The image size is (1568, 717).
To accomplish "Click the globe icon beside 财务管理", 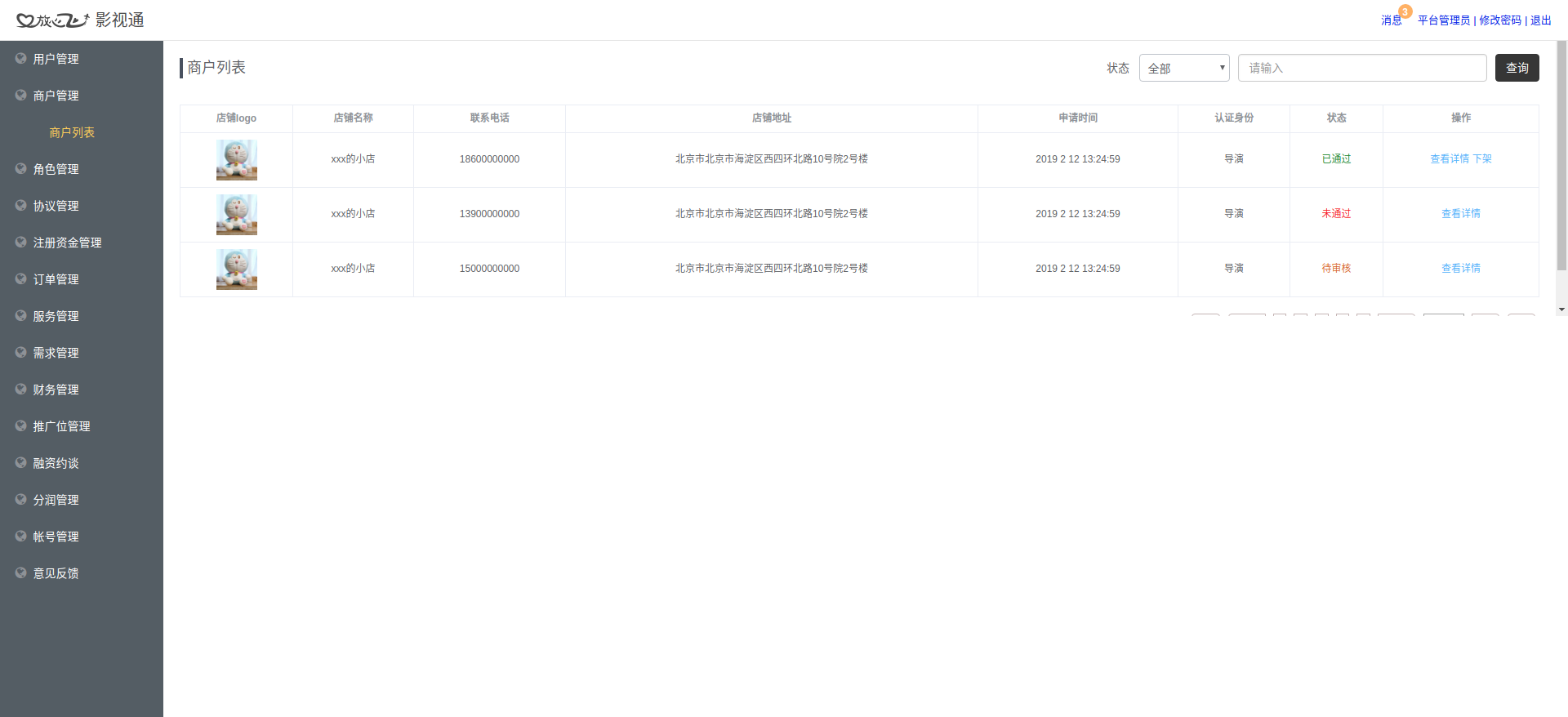I will 21,390.
